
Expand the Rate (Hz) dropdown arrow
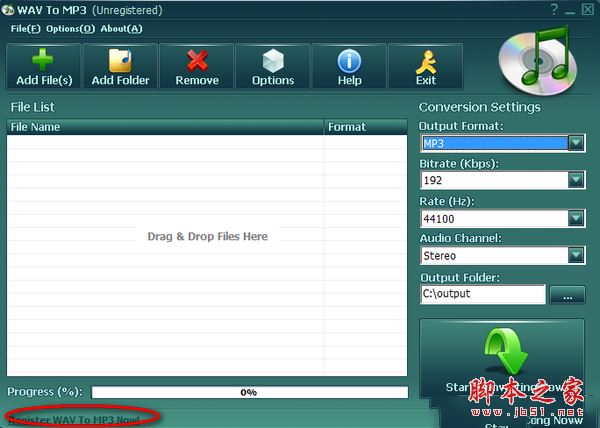point(576,218)
